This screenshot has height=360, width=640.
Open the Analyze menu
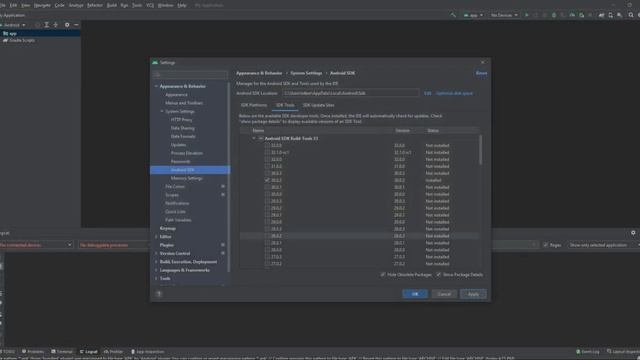click(76, 5)
